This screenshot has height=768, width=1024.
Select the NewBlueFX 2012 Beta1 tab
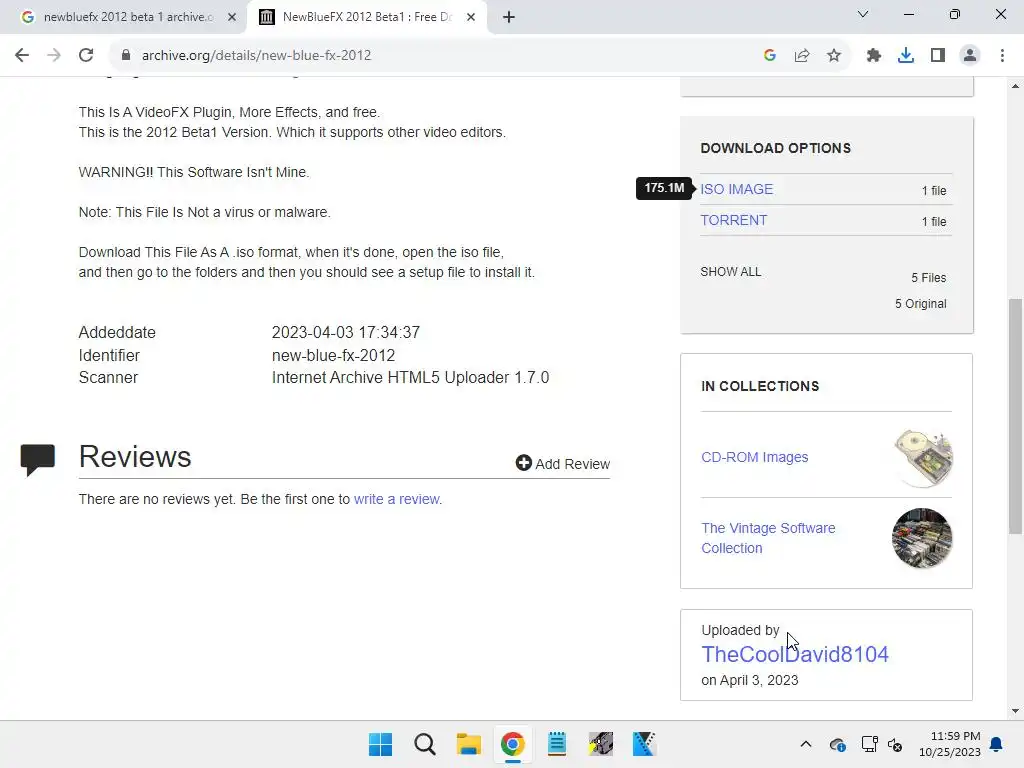(x=367, y=17)
